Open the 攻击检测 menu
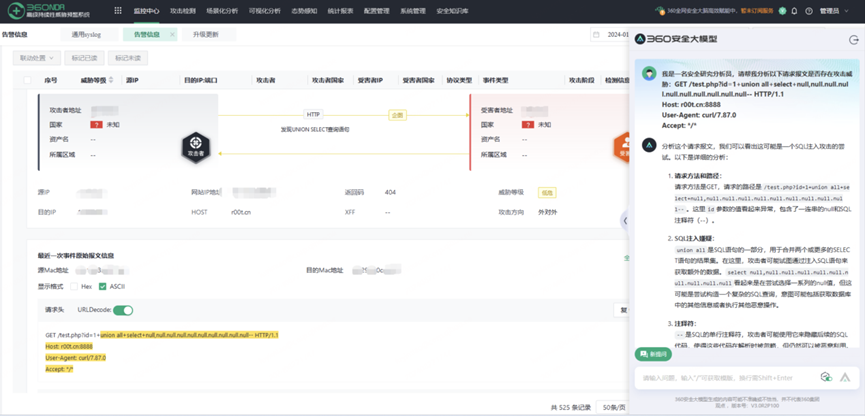Viewport: 865px width, 416px height. [183, 11]
